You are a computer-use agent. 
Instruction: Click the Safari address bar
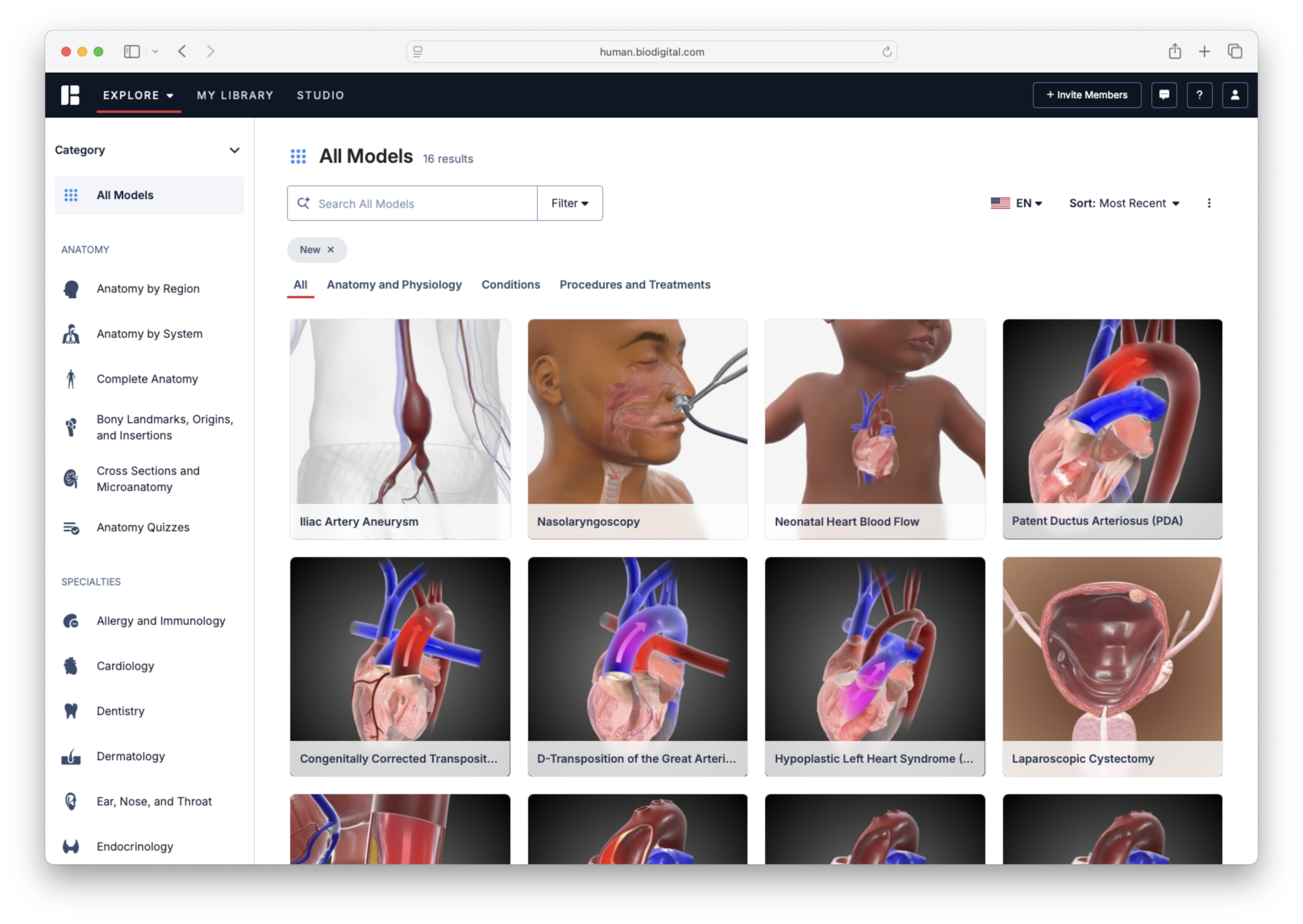tap(651, 52)
